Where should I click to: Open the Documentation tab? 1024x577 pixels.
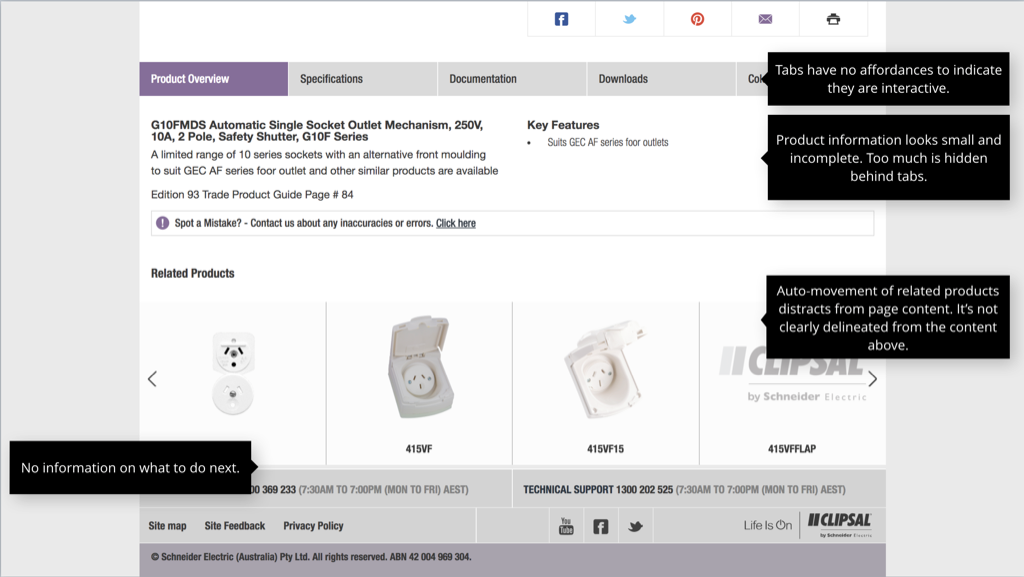(483, 79)
